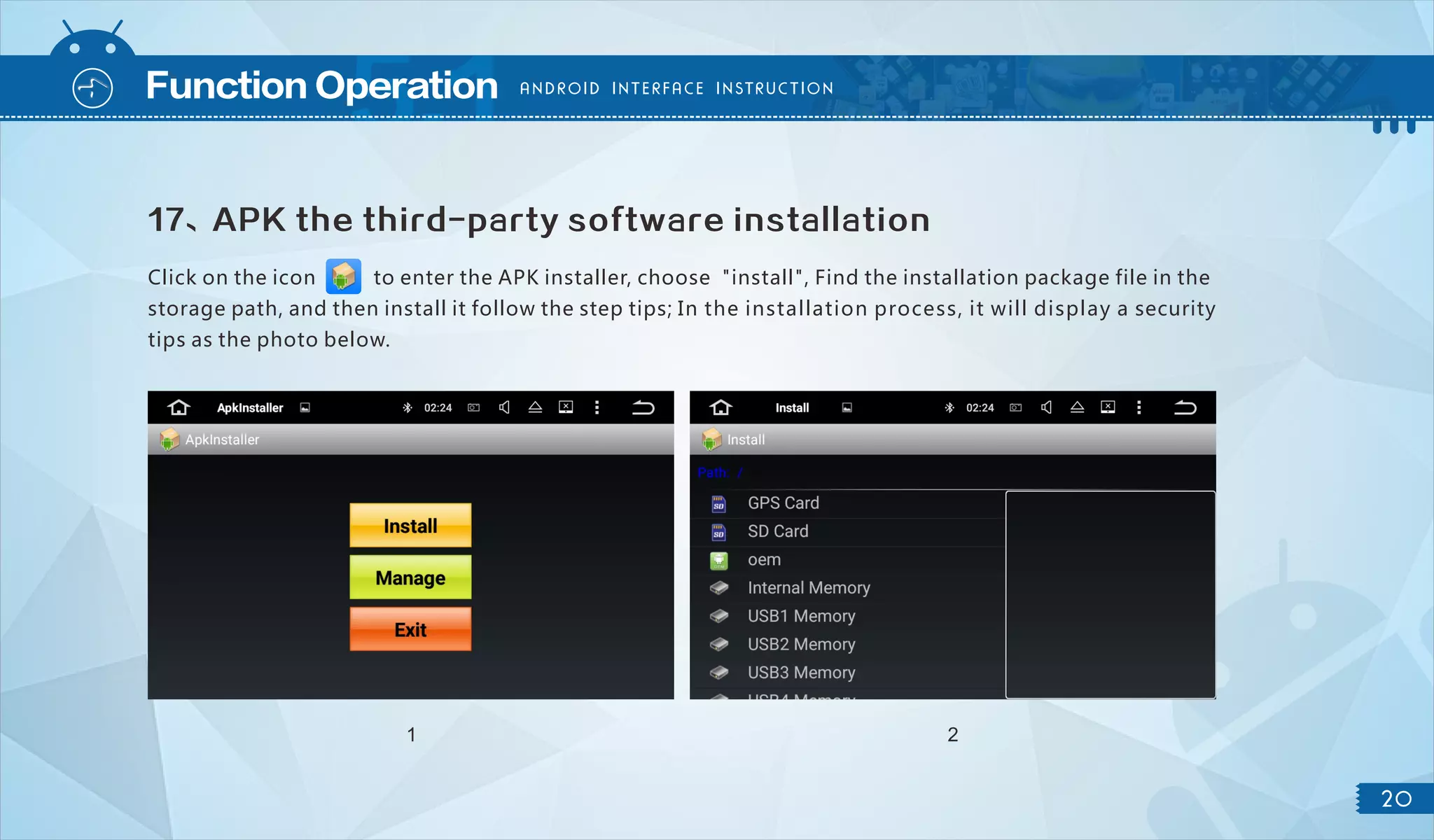Open the USB2 Memory entry

(x=848, y=644)
